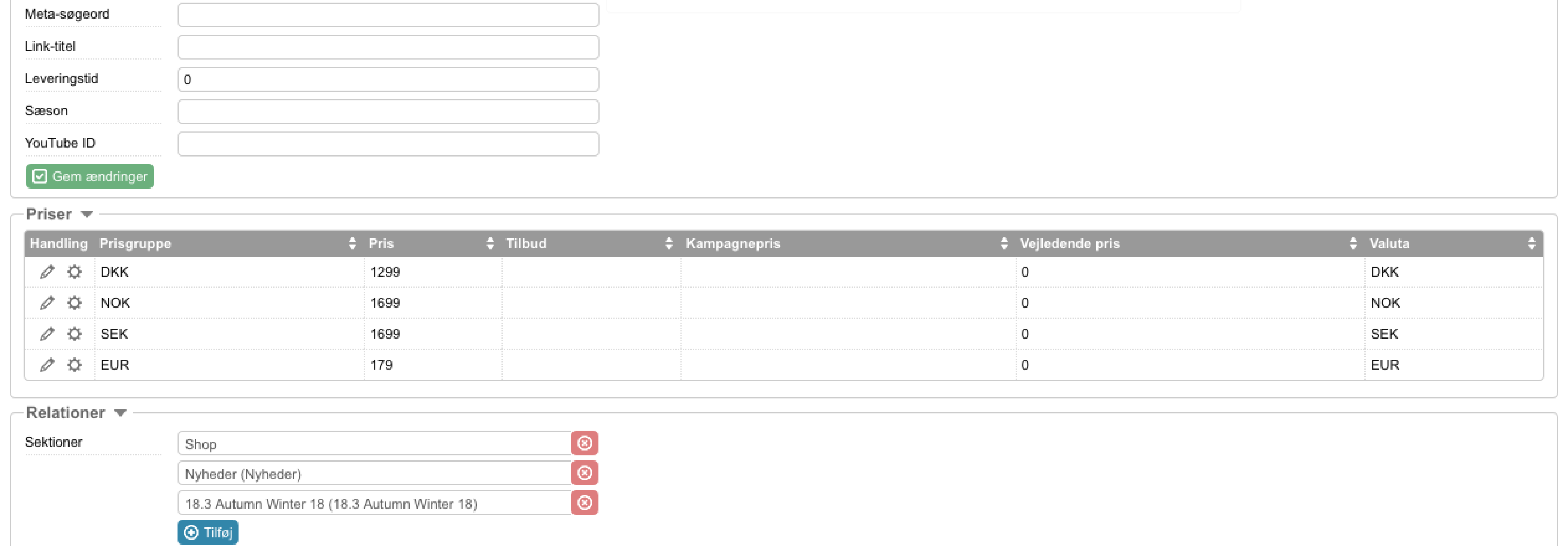Image resolution: width=1568 pixels, height=546 pixels.
Task: Sort table by Prisgruppe column
Action: click(352, 244)
